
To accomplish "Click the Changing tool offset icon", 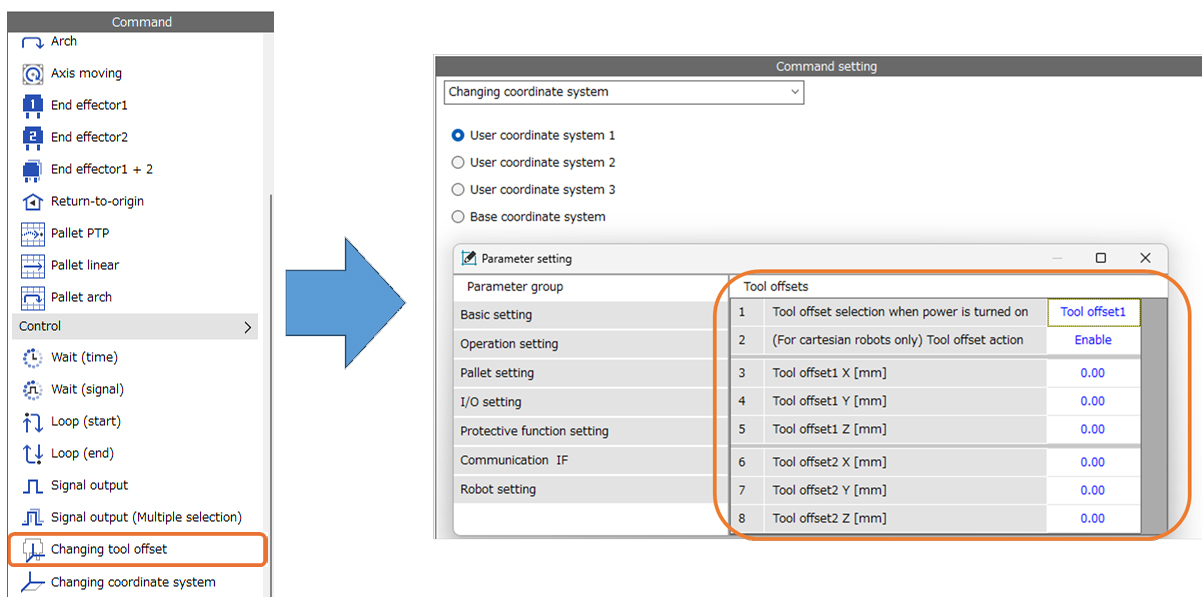I will [33, 550].
